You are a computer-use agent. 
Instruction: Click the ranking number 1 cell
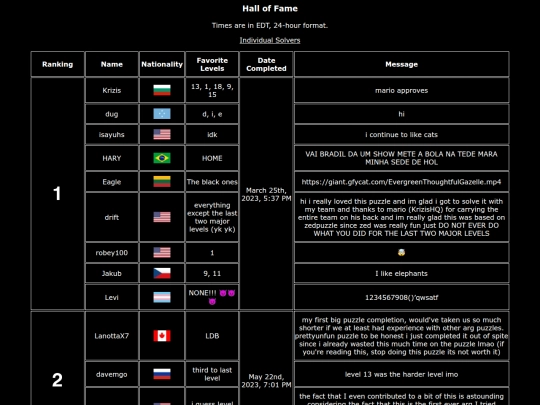pos(58,193)
